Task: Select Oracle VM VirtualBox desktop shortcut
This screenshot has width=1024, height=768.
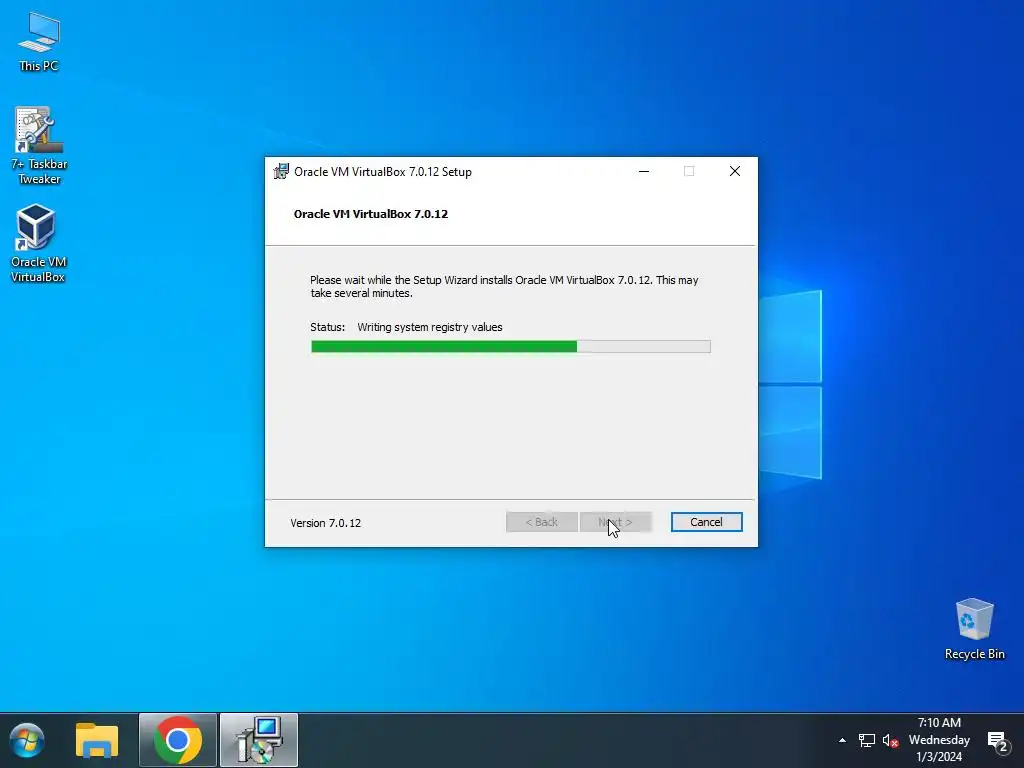Action: point(38,243)
